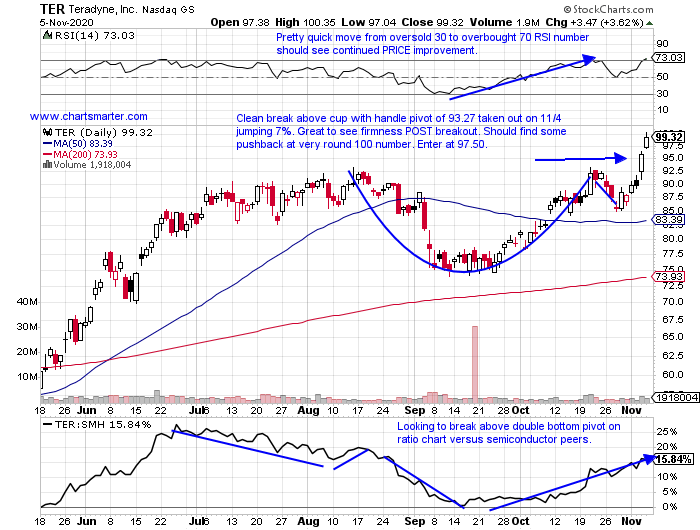The width and height of the screenshot is (700, 530).
Task: Click the Nasdaq GS exchange label
Action: point(168,9)
